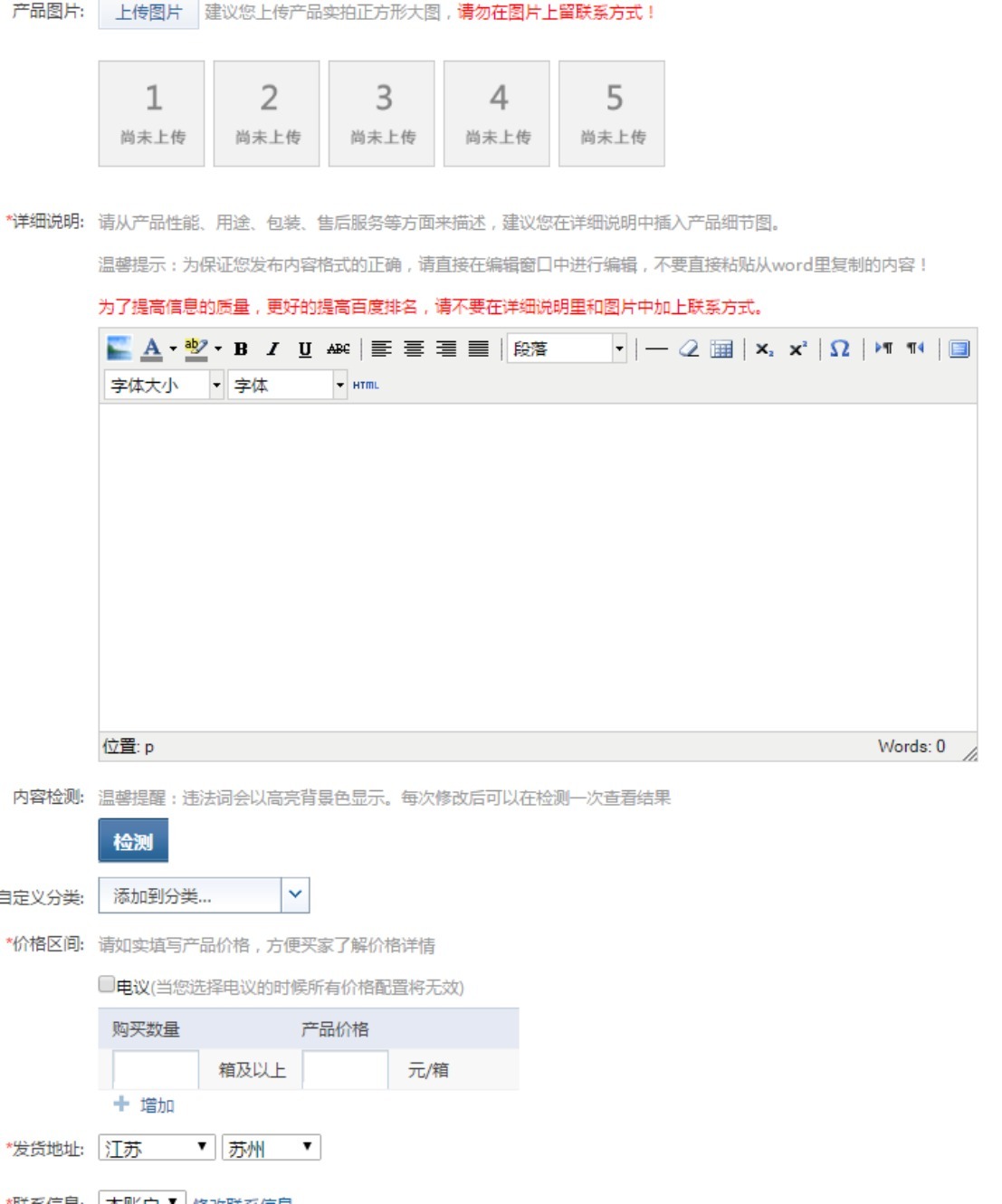The image size is (1002, 1204).
Task: Toggle bold formatting in the editor
Action: pos(241,349)
